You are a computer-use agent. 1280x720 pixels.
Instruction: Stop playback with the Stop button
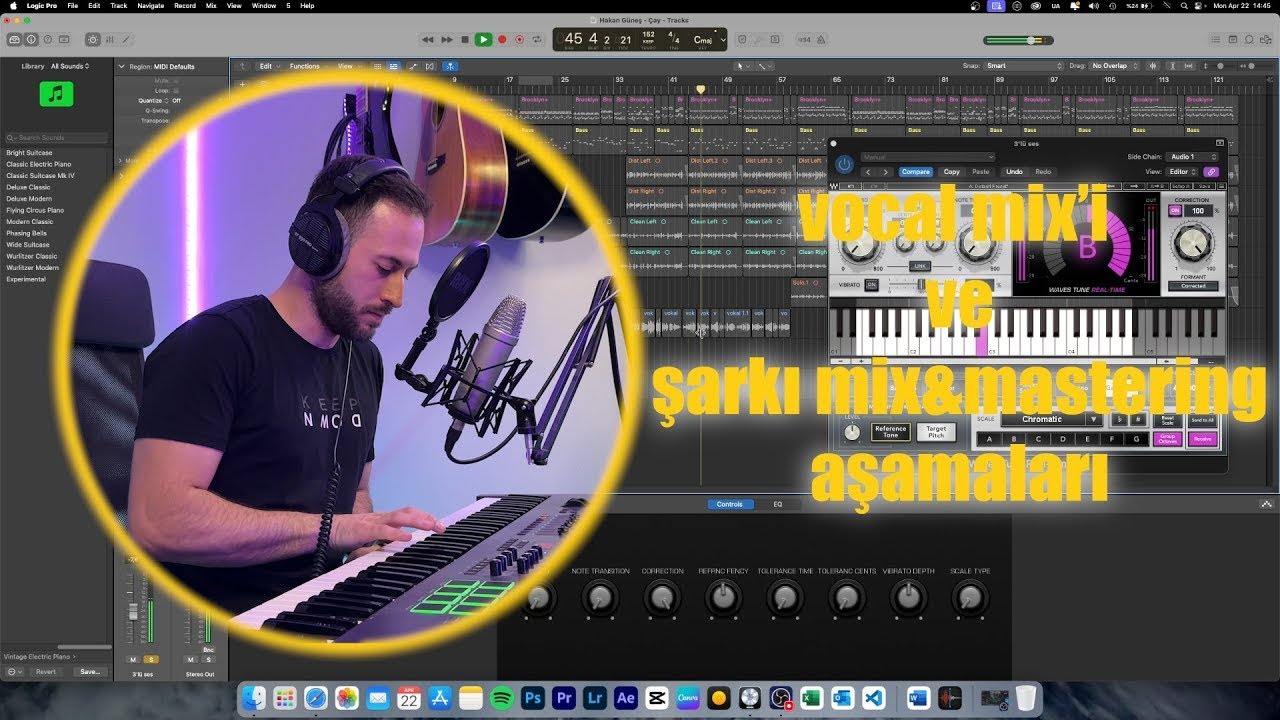(x=465, y=40)
